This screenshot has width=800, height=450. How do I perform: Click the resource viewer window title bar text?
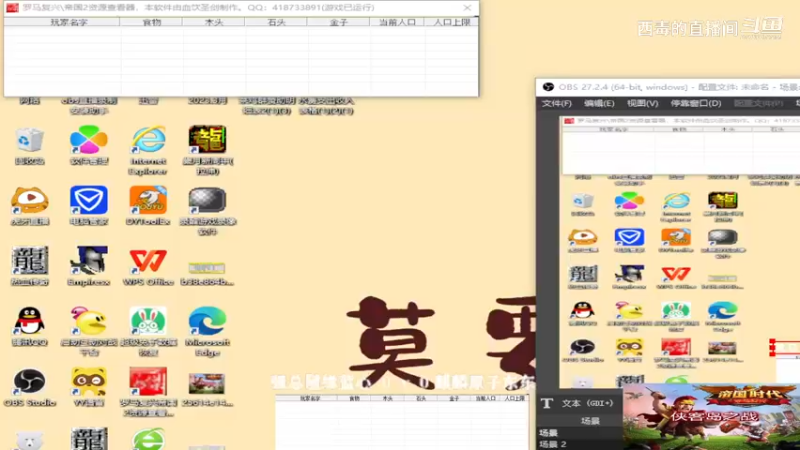coord(198,8)
